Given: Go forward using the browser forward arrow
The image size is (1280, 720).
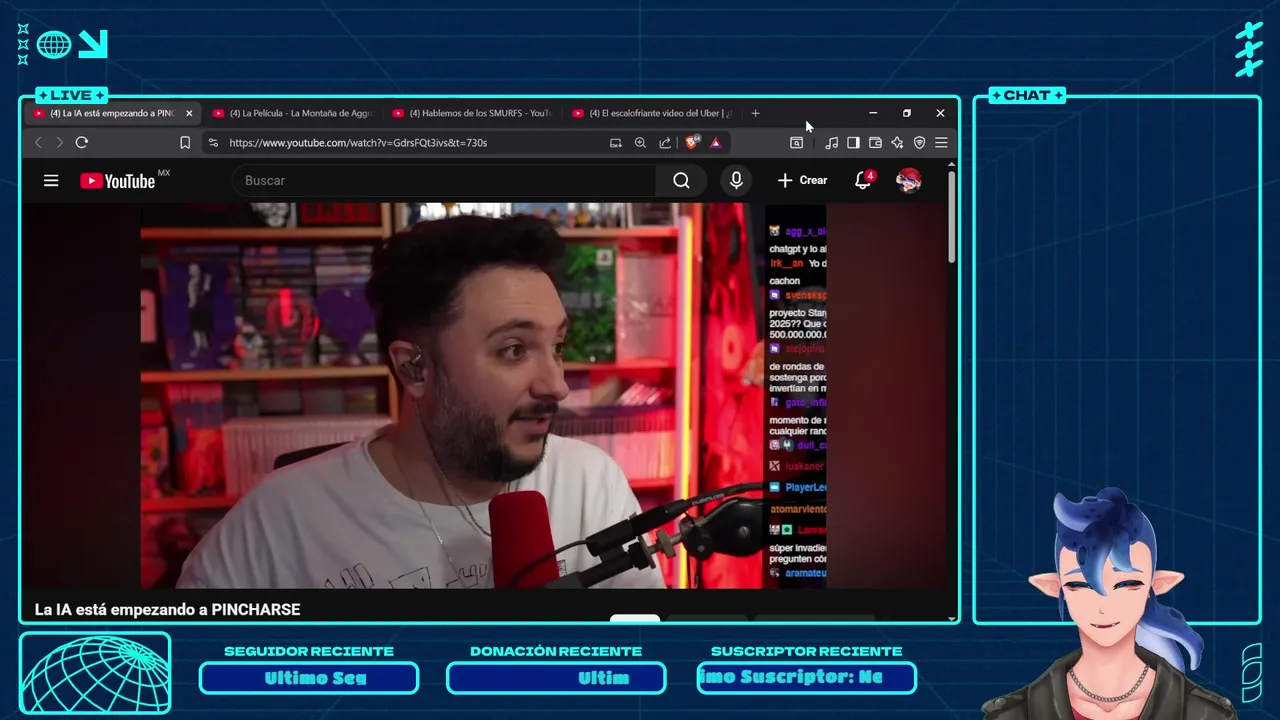Looking at the screenshot, I should [59, 143].
